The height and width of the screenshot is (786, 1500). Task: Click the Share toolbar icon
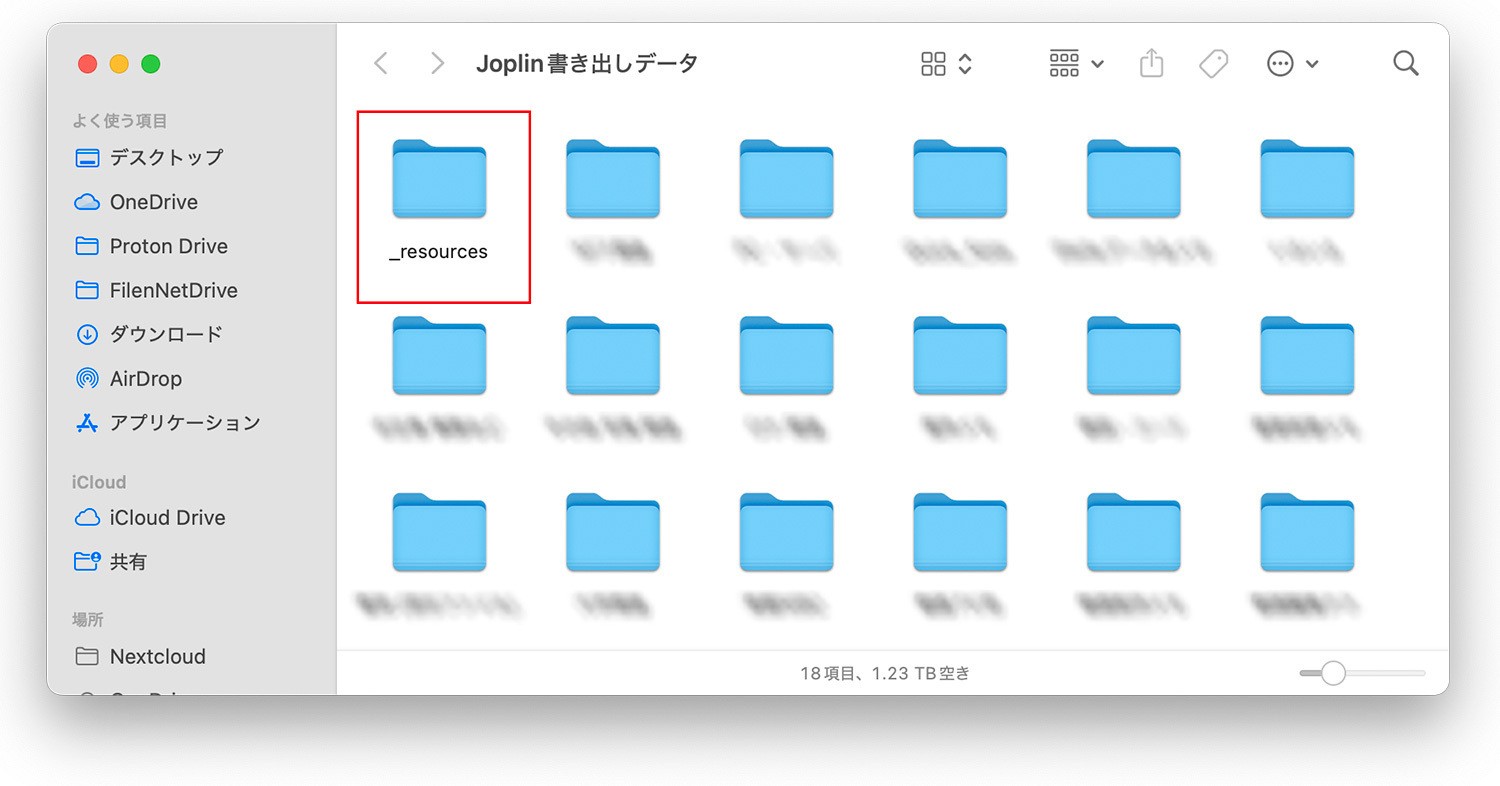click(1152, 64)
